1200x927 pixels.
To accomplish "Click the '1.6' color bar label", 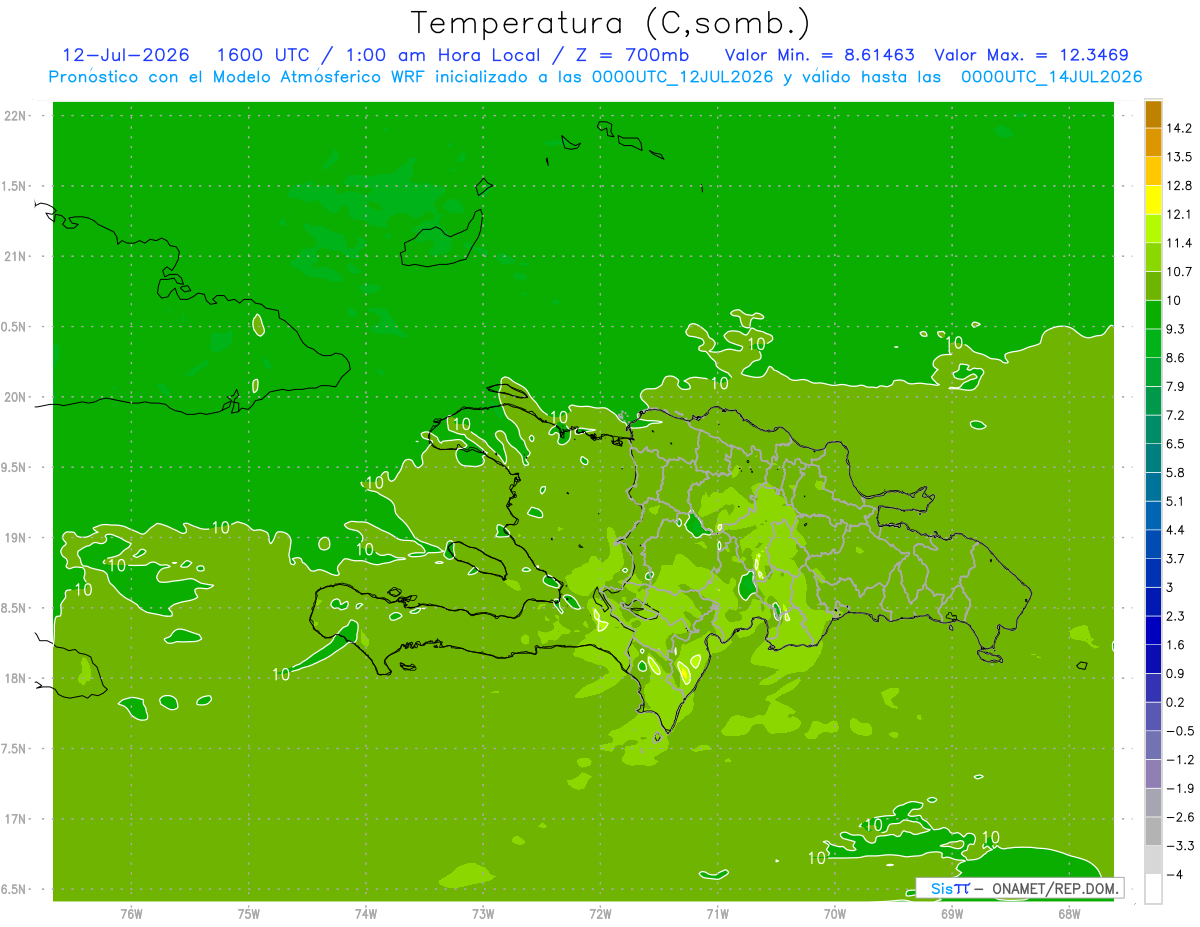I will pyautogui.click(x=1175, y=645).
